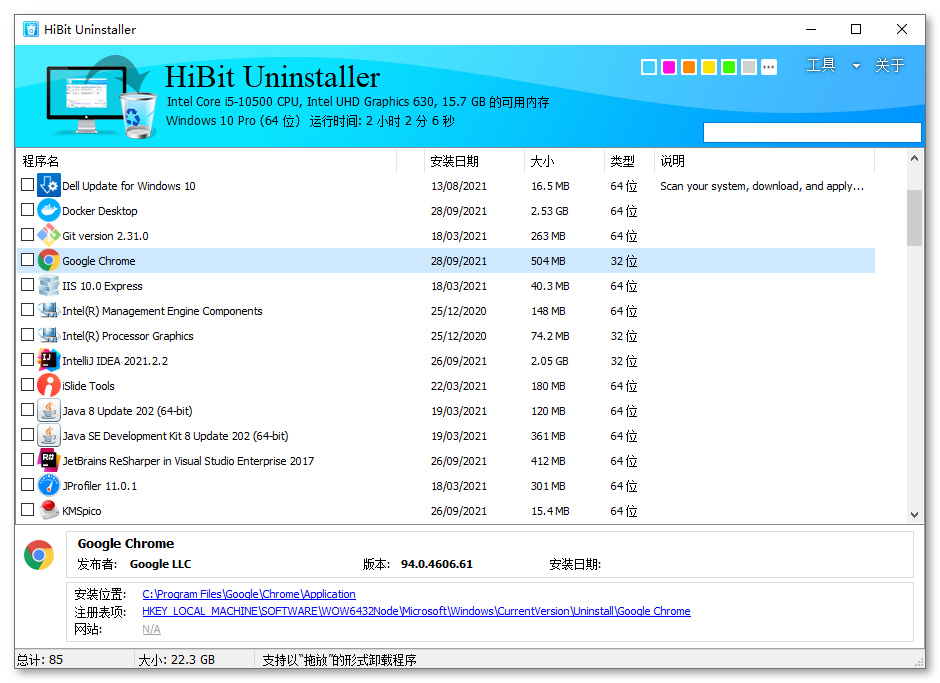The width and height of the screenshot is (940, 683).
Task: Choose the green theme swatch
Action: tap(729, 67)
